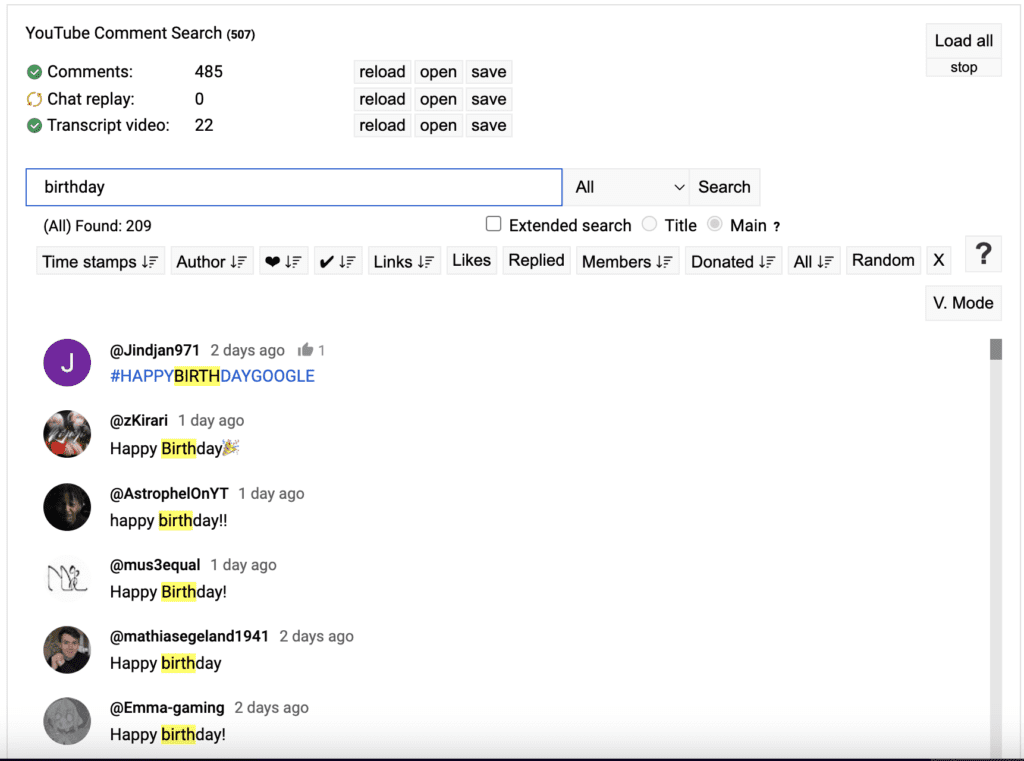Screen dimensions: 1024x761
Task: Sort results by Links
Action: [404, 261]
